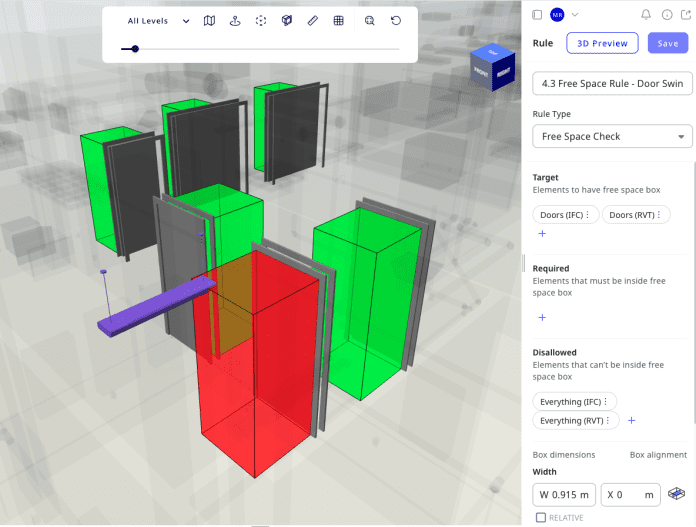This screenshot has height=527, width=696.
Task: Open the notifications bell
Action: (x=646, y=15)
